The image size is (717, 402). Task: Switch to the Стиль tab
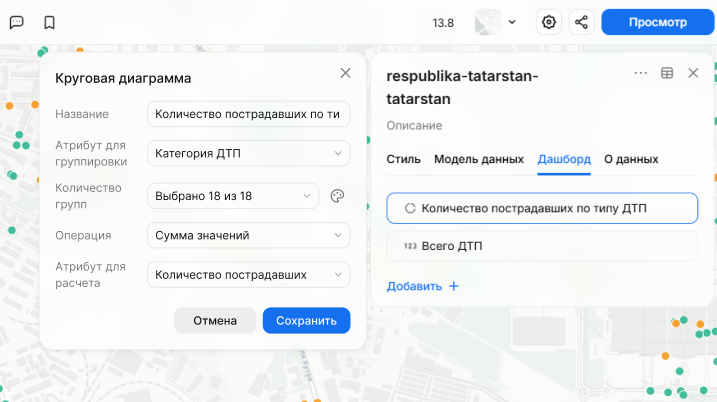click(x=403, y=159)
